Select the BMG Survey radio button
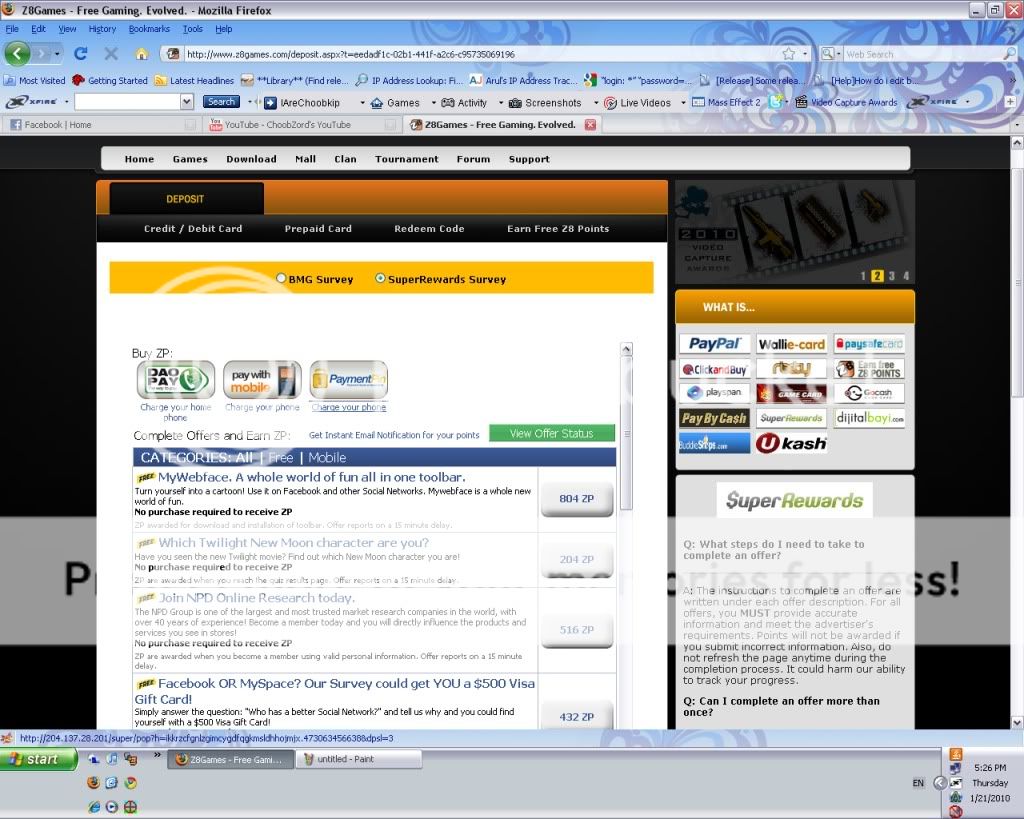The width and height of the screenshot is (1024, 819). click(282, 279)
